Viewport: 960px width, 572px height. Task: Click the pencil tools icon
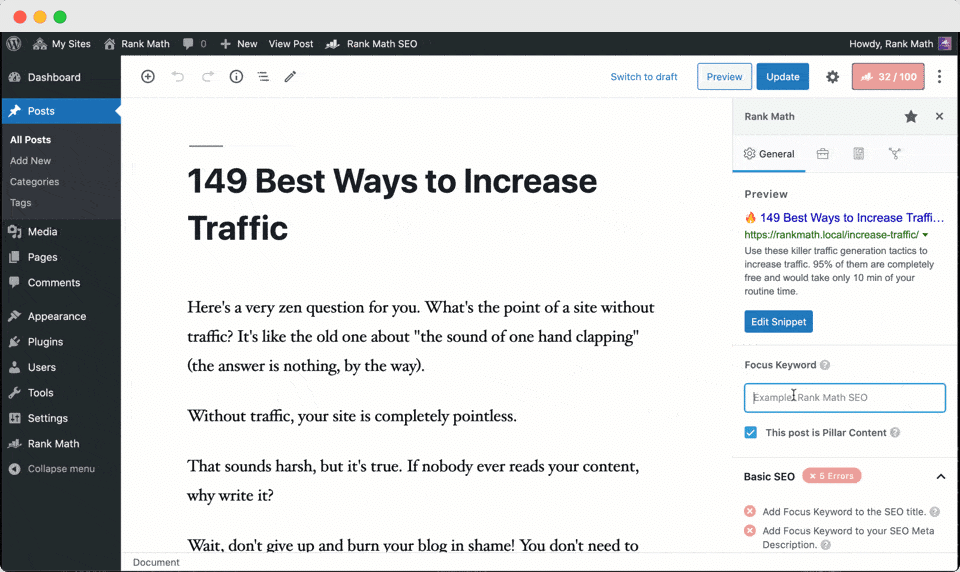290,77
